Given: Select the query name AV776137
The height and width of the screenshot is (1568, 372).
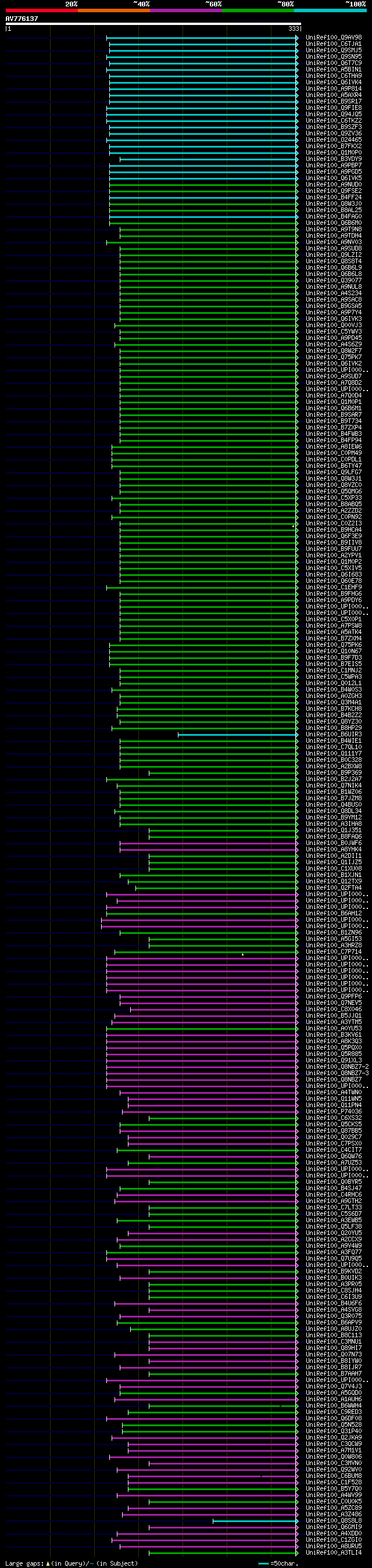Looking at the screenshot, I should coord(22,19).
